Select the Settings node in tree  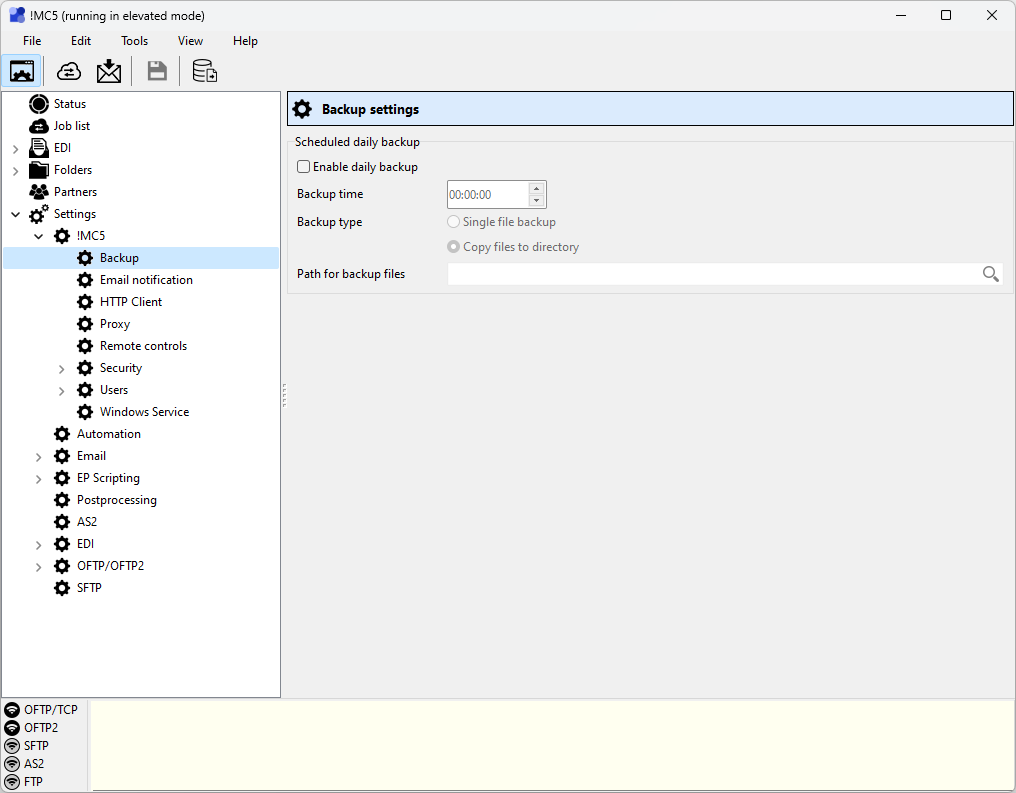75,214
